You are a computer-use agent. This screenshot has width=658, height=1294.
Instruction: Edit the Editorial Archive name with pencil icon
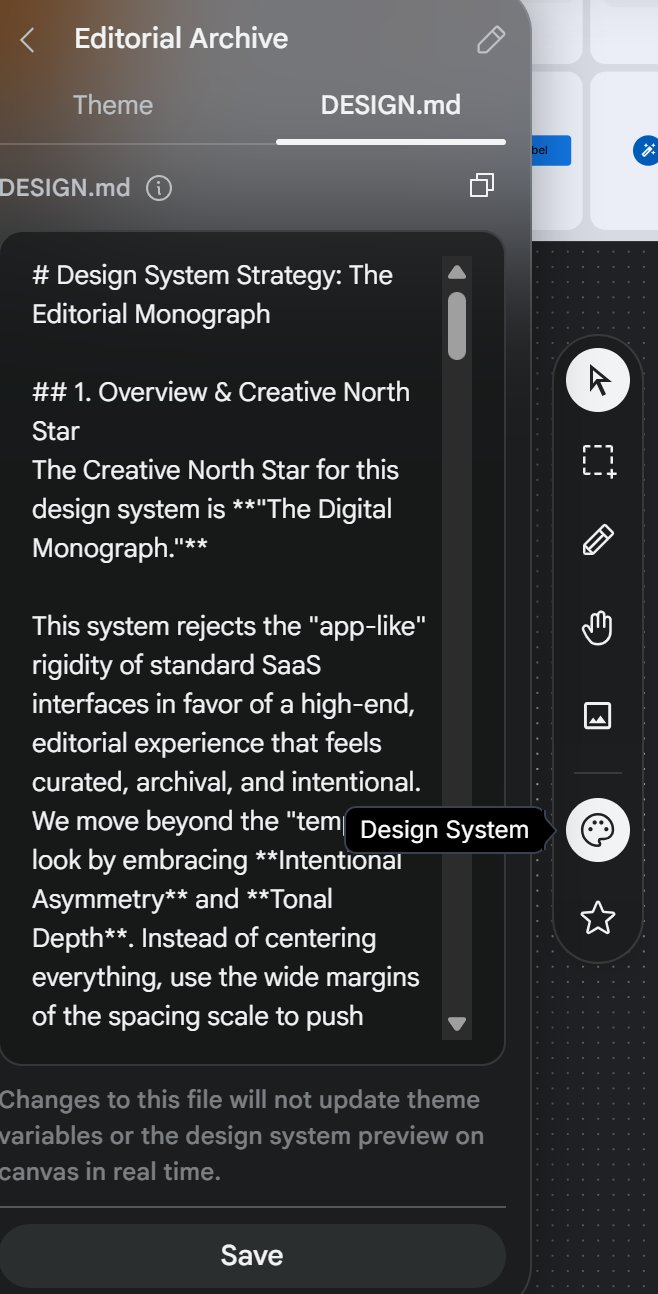click(491, 40)
